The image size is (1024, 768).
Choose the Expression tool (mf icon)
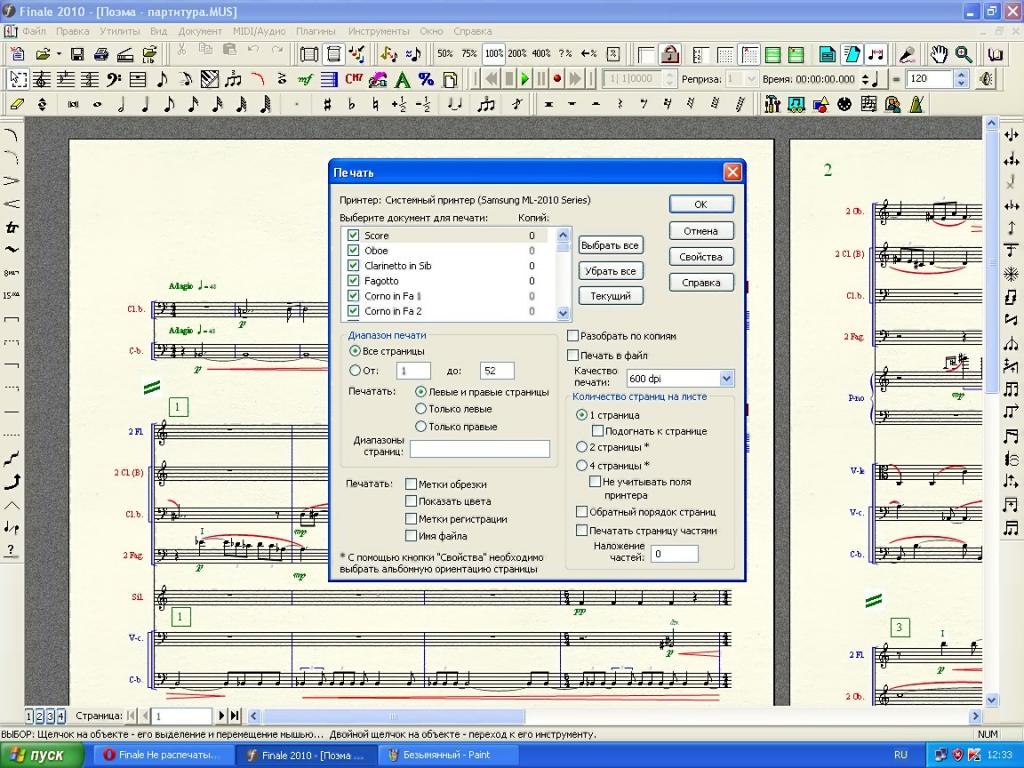(x=305, y=79)
